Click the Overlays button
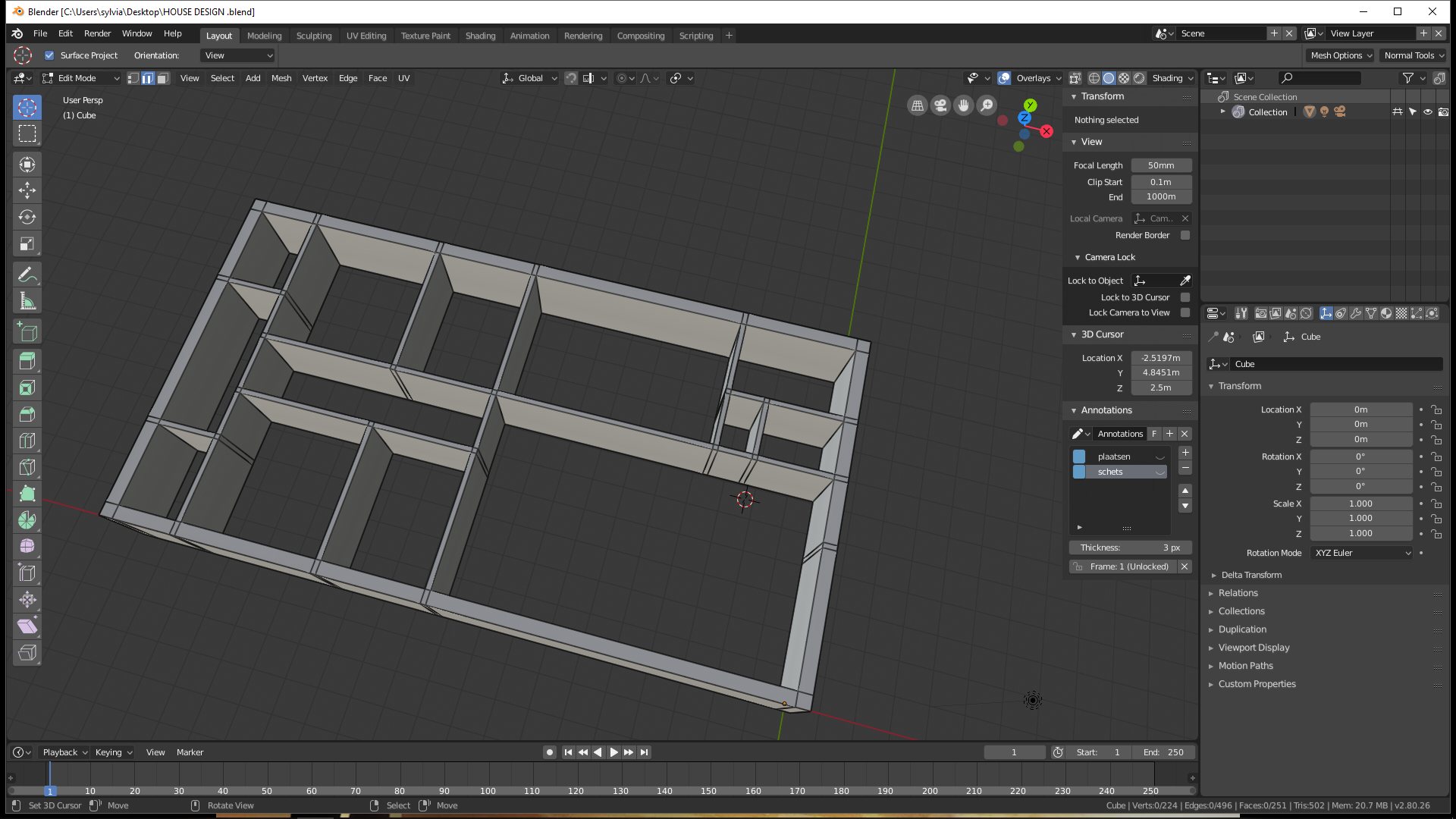Viewport: 1456px width, 819px height. coord(1033,78)
